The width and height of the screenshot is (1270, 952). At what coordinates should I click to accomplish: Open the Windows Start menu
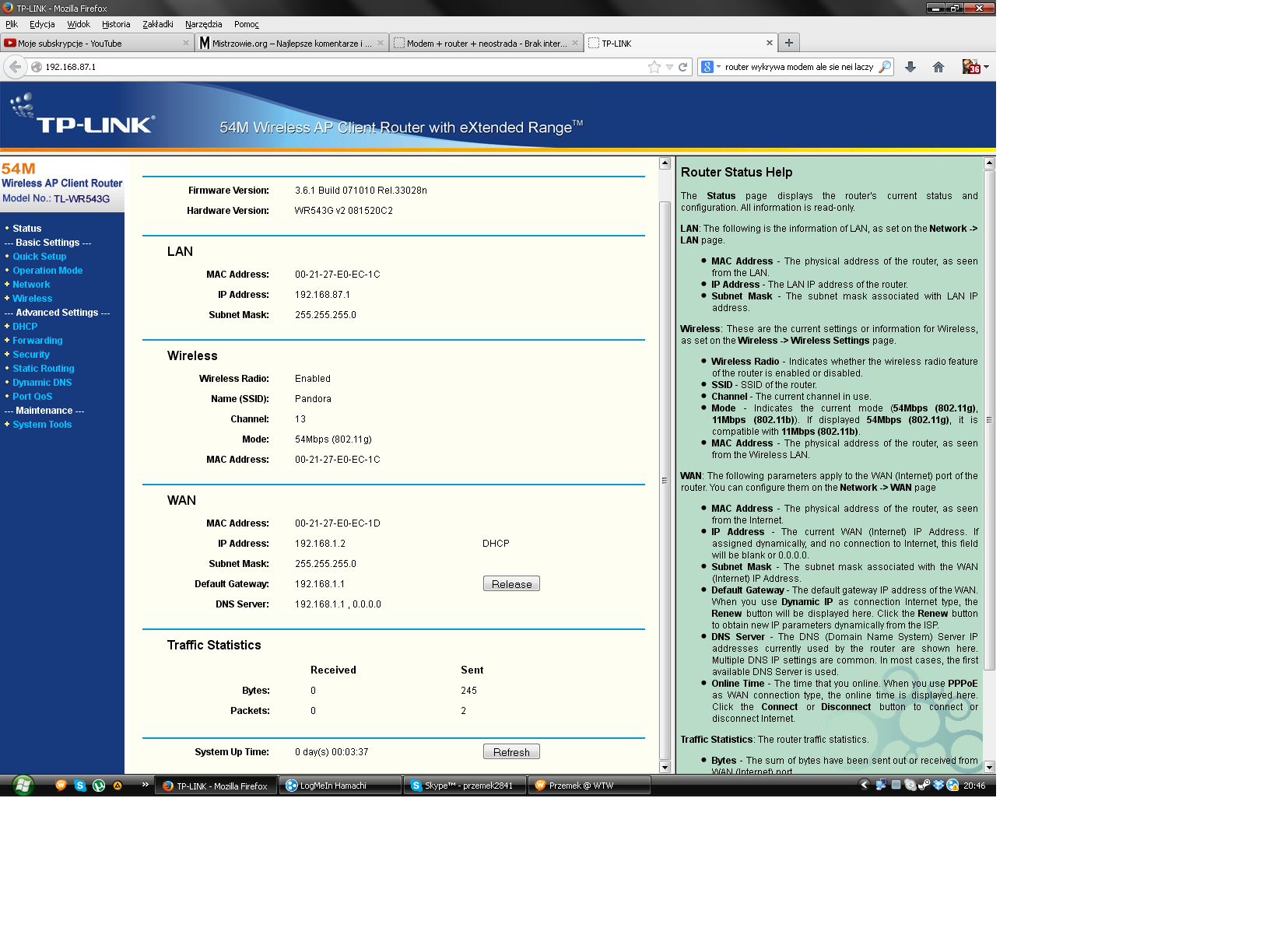click(22, 786)
